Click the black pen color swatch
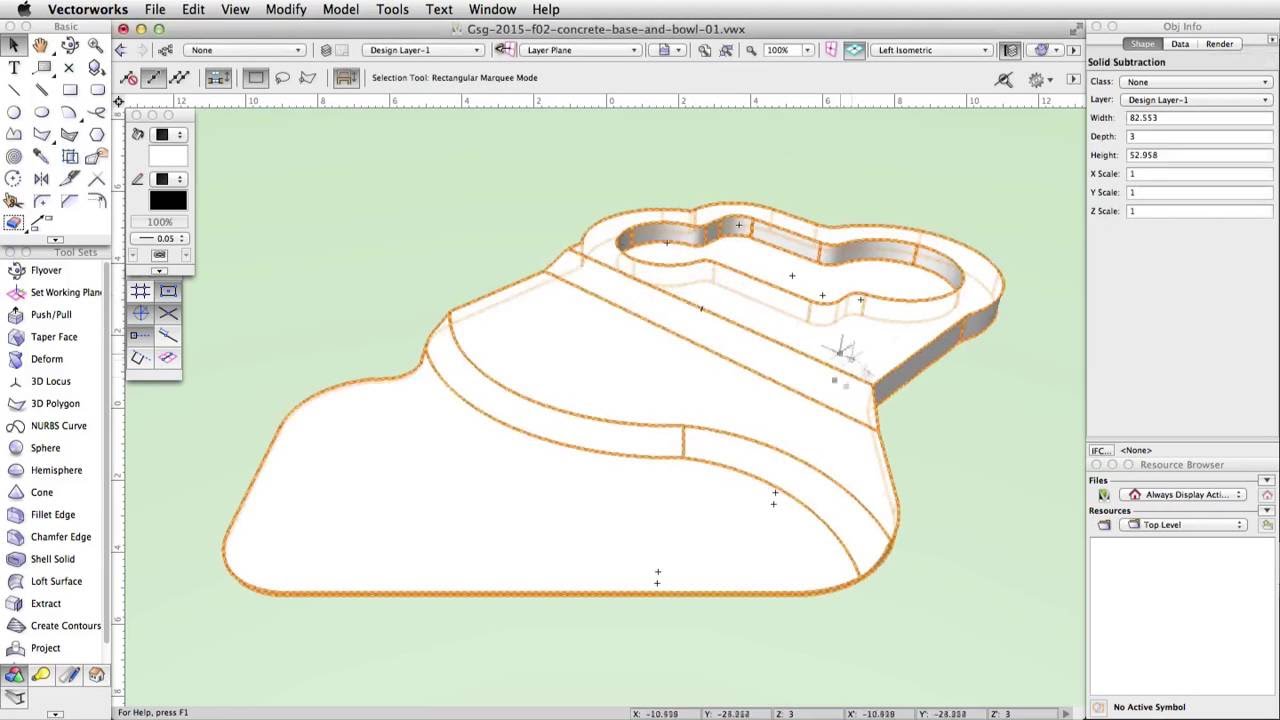The height and width of the screenshot is (720, 1280). tap(167, 201)
